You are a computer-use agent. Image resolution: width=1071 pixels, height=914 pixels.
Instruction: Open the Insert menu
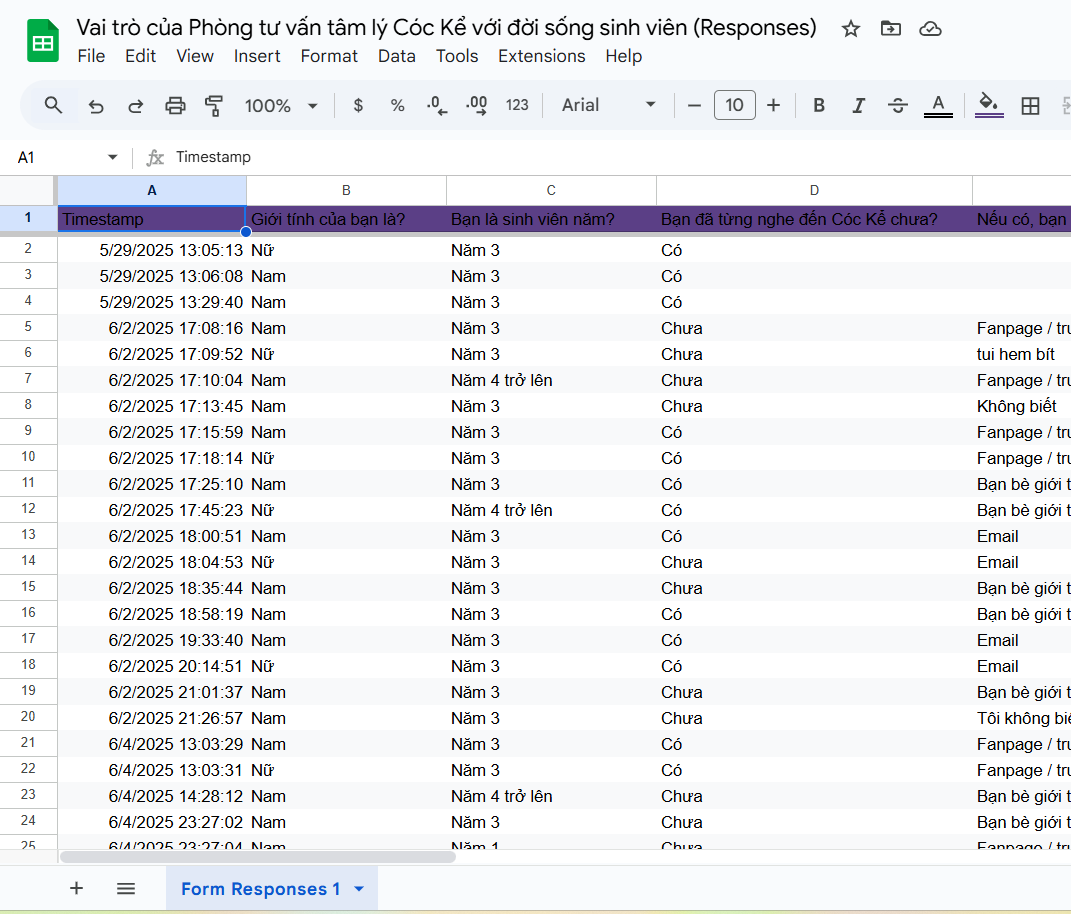257,56
